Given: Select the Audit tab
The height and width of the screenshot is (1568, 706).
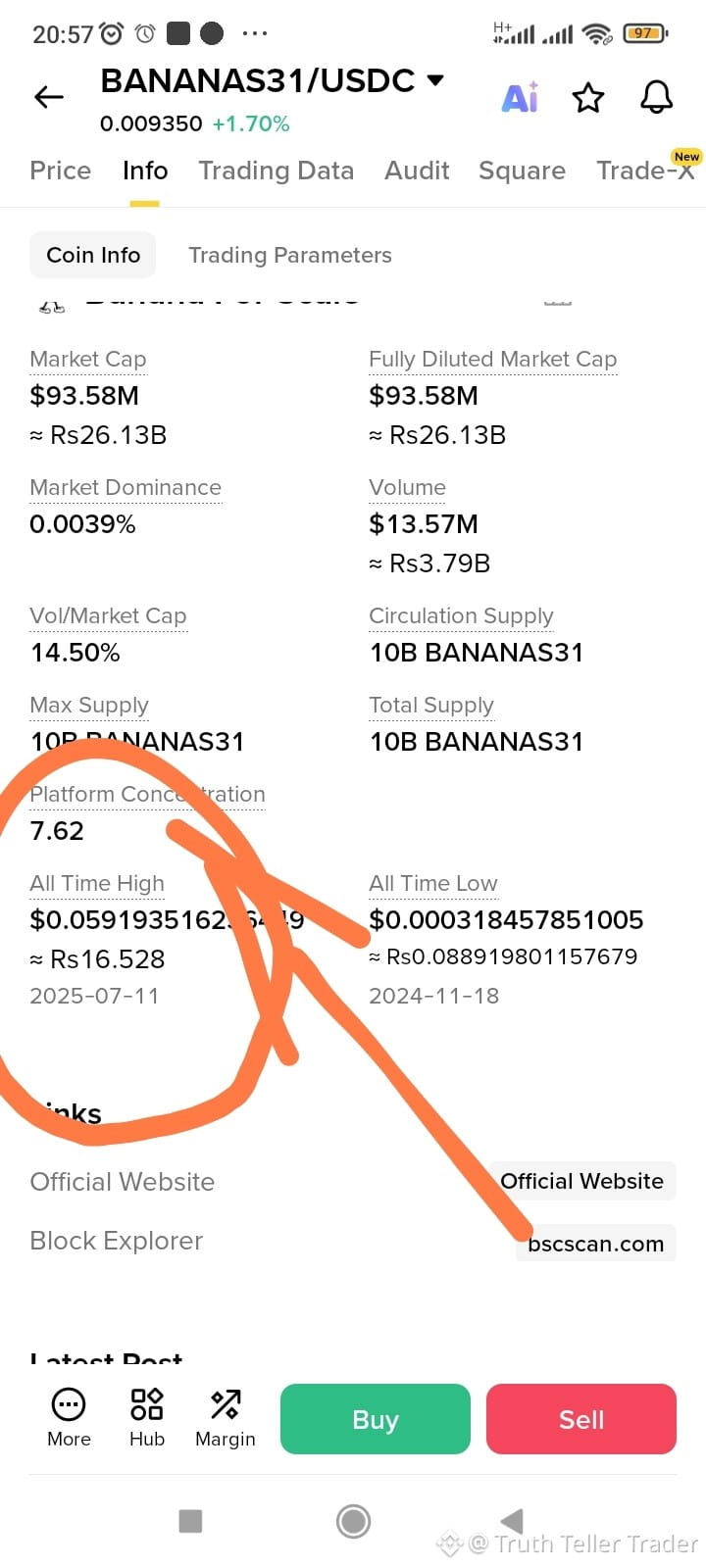Looking at the screenshot, I should tap(417, 171).
